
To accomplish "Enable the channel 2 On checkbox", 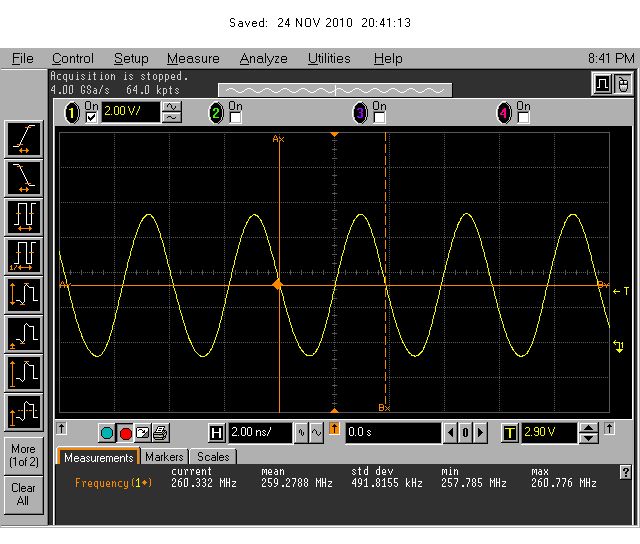I will (x=235, y=117).
